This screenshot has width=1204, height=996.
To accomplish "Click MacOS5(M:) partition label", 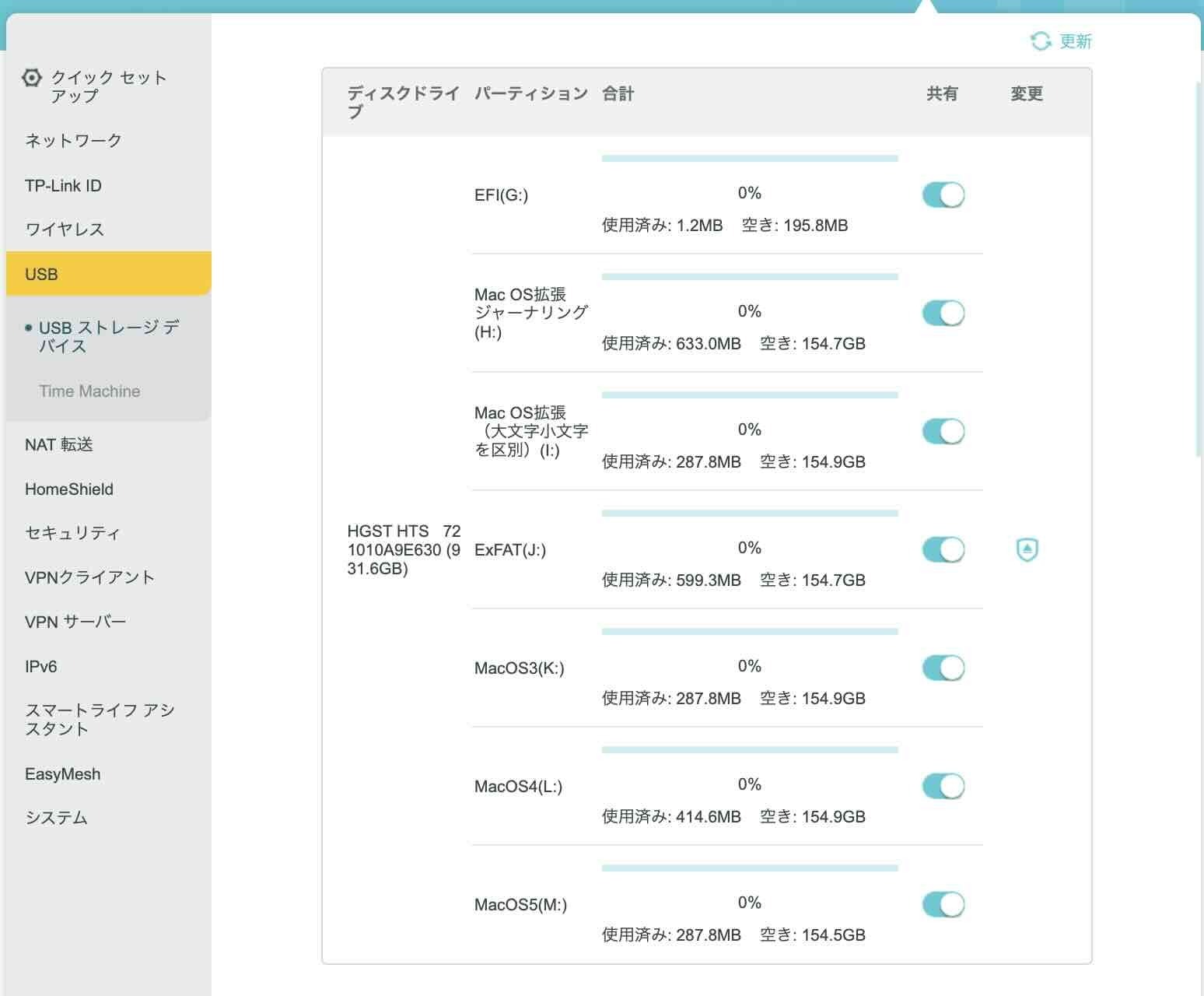I will coord(520,905).
